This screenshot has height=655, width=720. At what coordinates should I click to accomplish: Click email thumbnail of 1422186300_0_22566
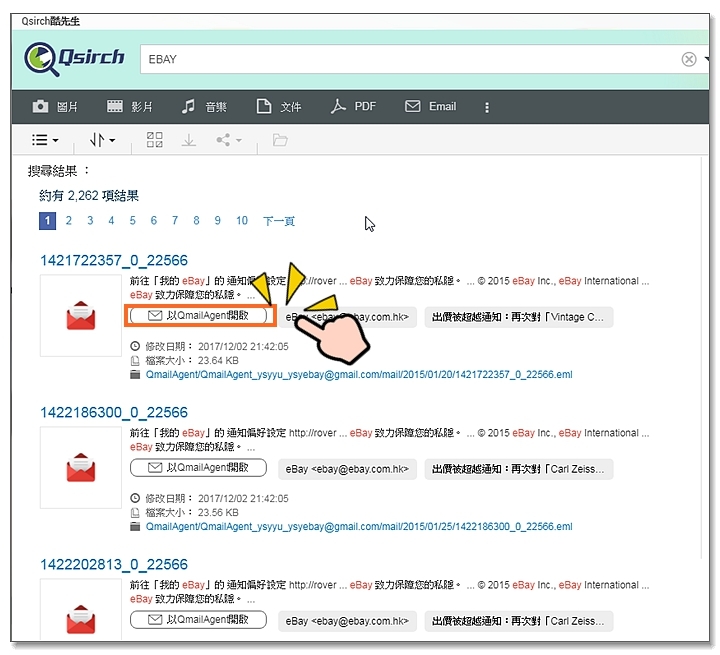[x=81, y=468]
